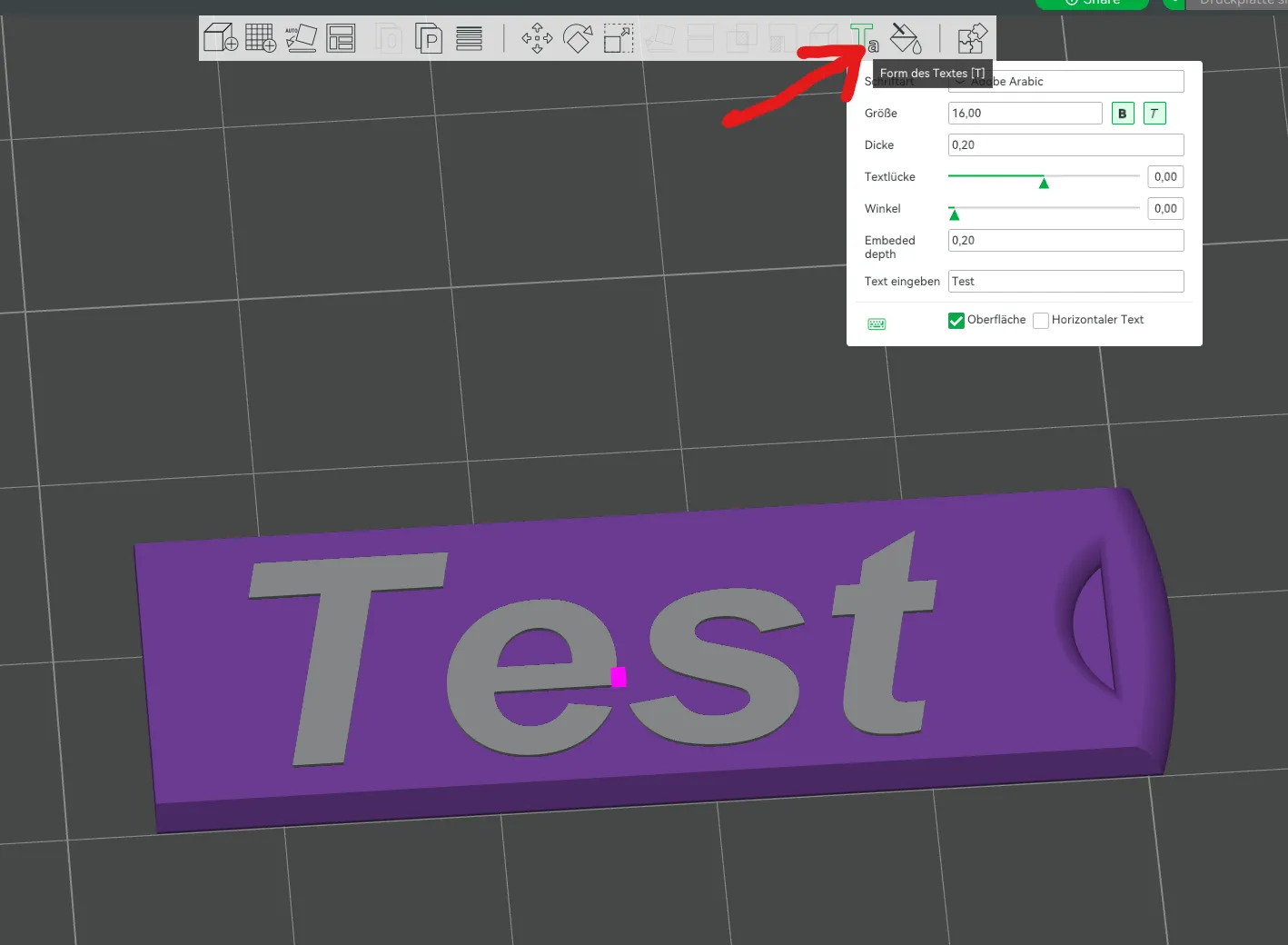Click the 'Winkel' label
Screen dimensions: 1288x945
(x=883, y=209)
